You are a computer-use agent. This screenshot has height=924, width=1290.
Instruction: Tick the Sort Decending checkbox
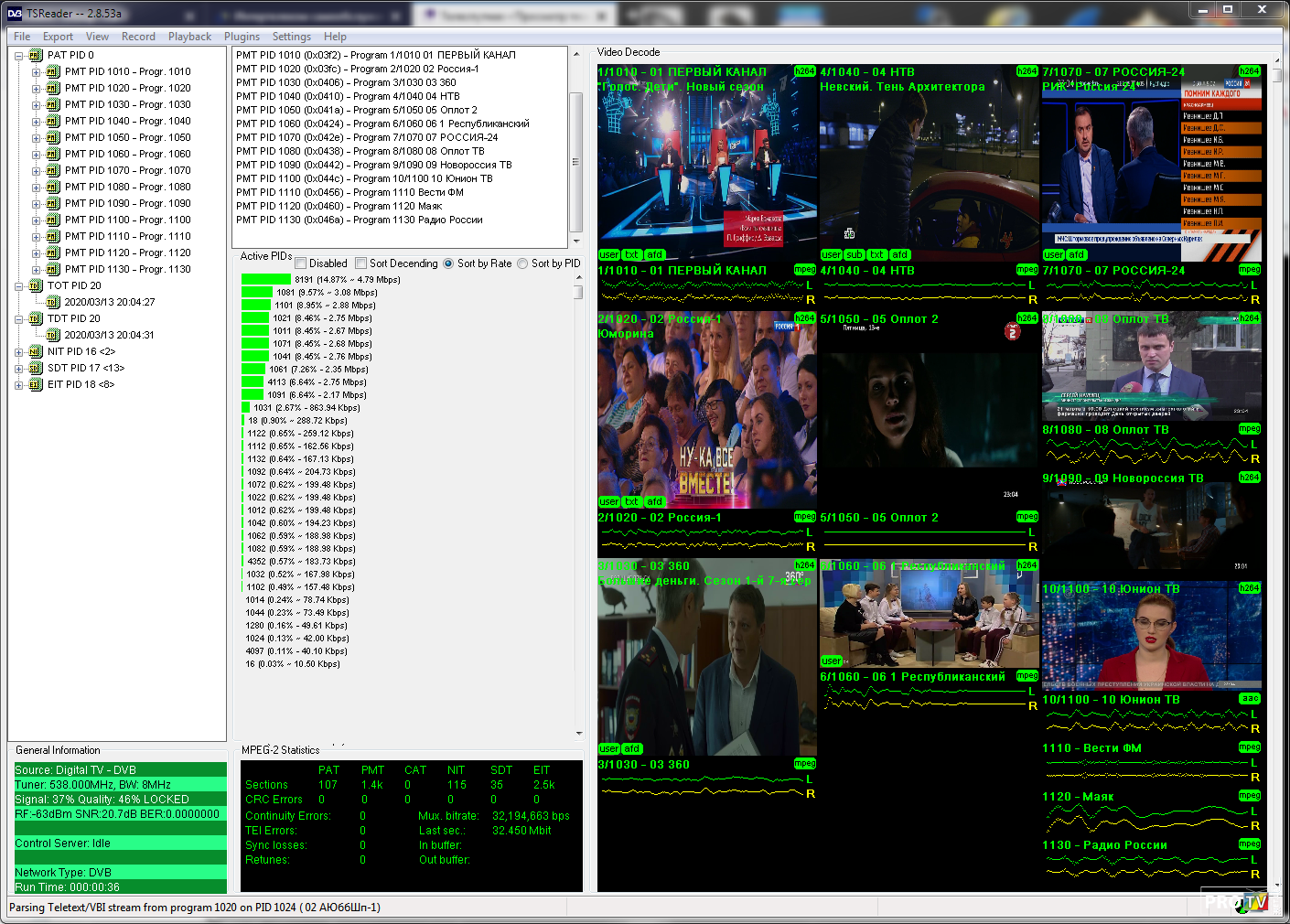coord(361,263)
